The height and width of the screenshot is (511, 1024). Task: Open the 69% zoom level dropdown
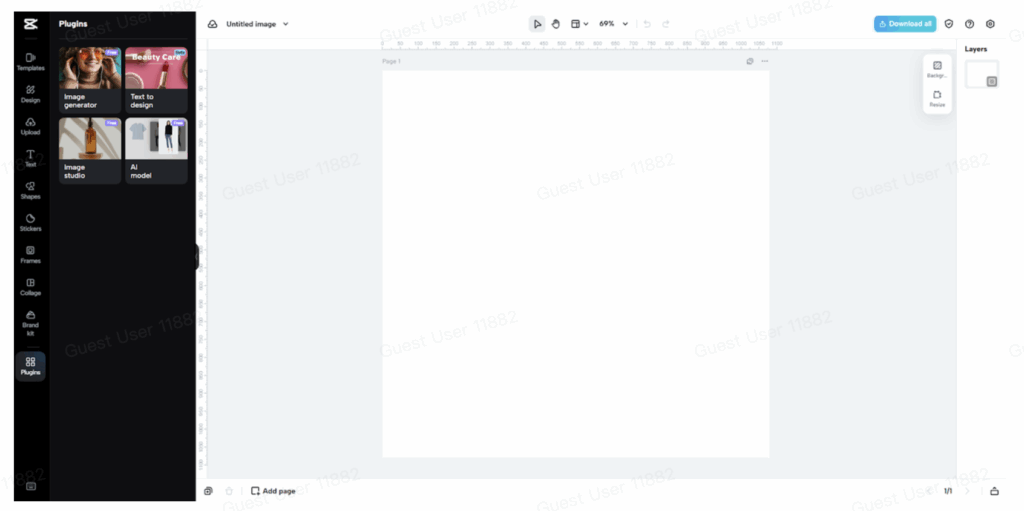[x=613, y=24]
